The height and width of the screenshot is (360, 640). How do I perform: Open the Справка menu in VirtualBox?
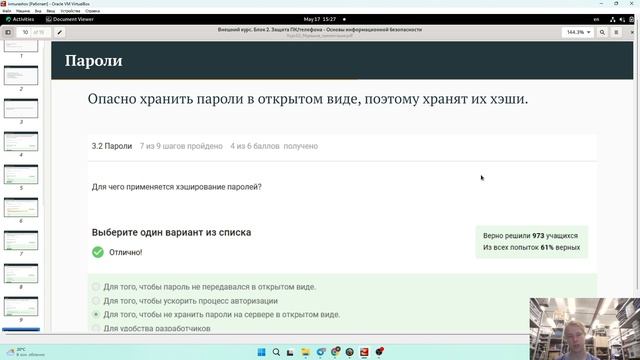coord(93,11)
